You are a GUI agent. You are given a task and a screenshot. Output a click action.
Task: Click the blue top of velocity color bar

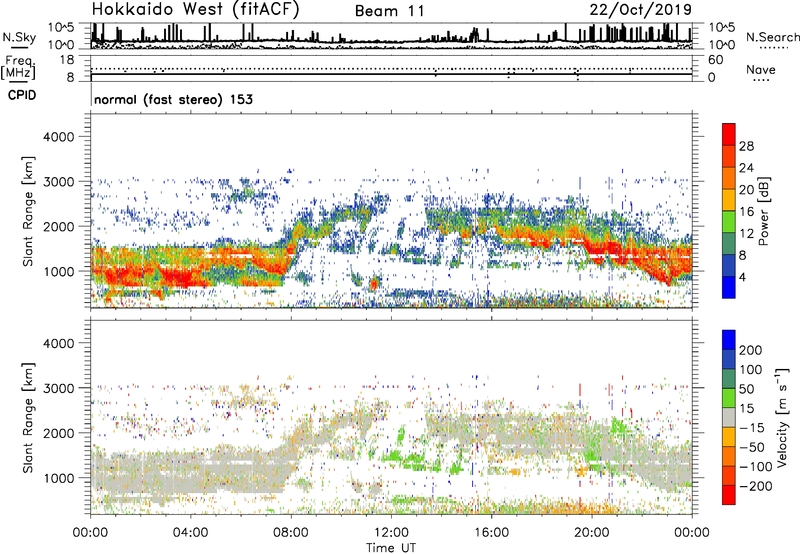tap(729, 339)
